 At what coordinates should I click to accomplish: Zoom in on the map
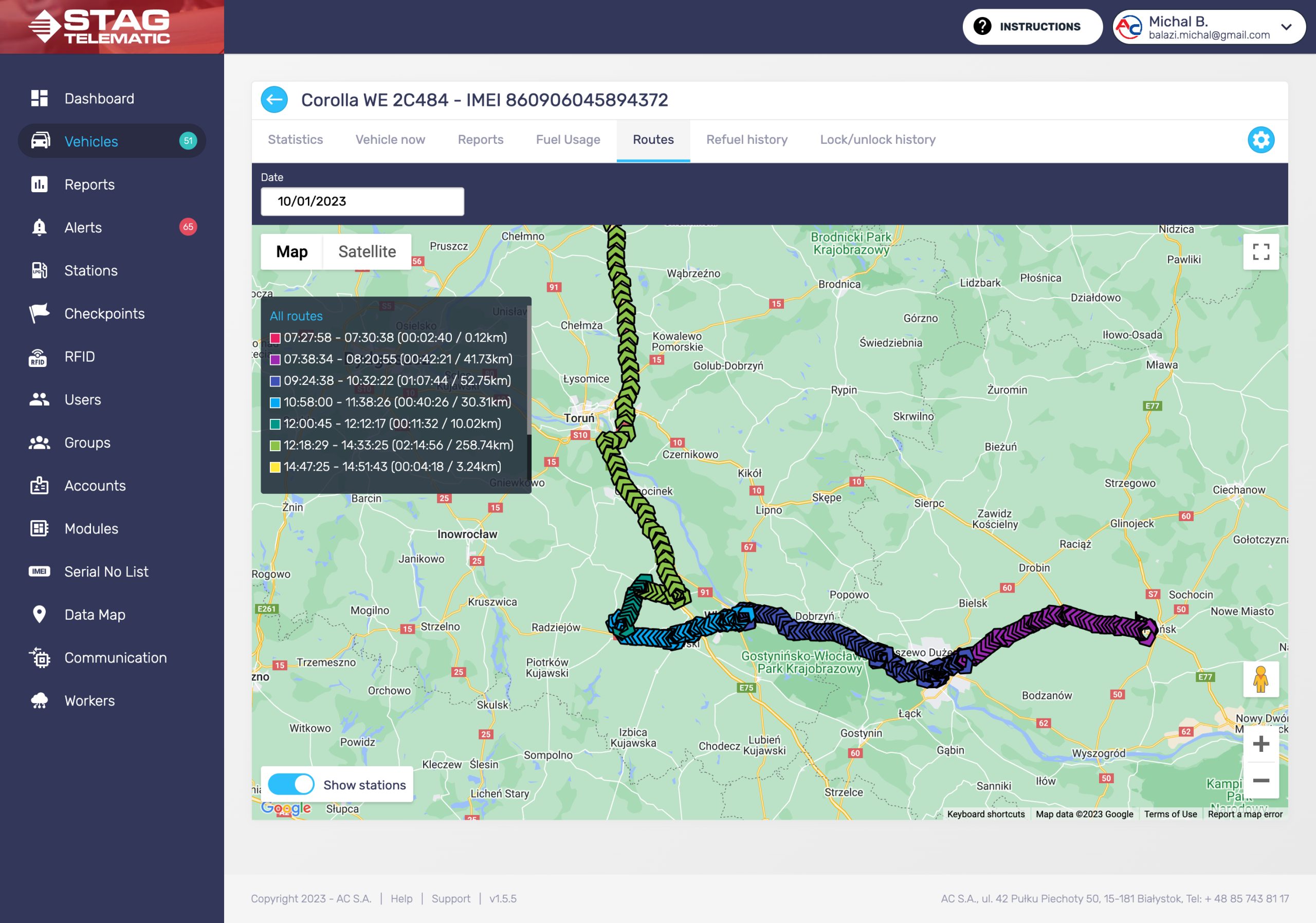[x=1261, y=744]
